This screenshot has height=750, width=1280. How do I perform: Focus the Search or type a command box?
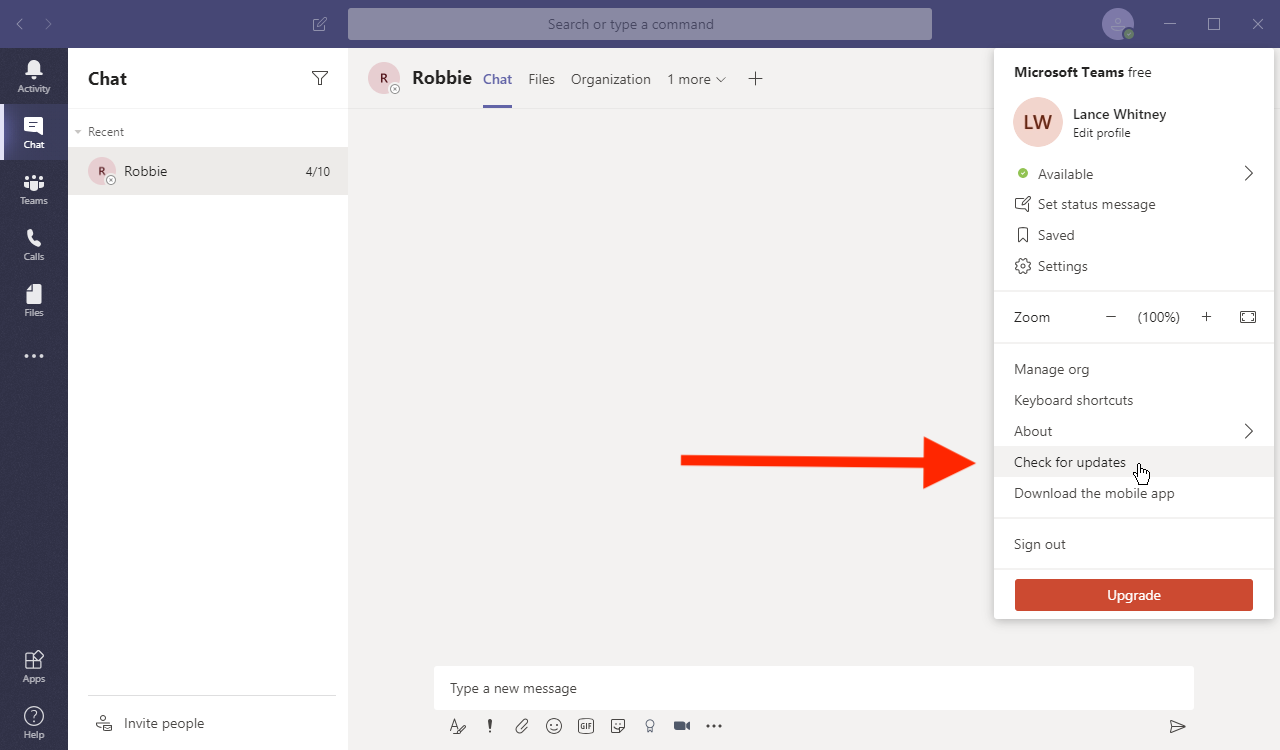coord(640,24)
